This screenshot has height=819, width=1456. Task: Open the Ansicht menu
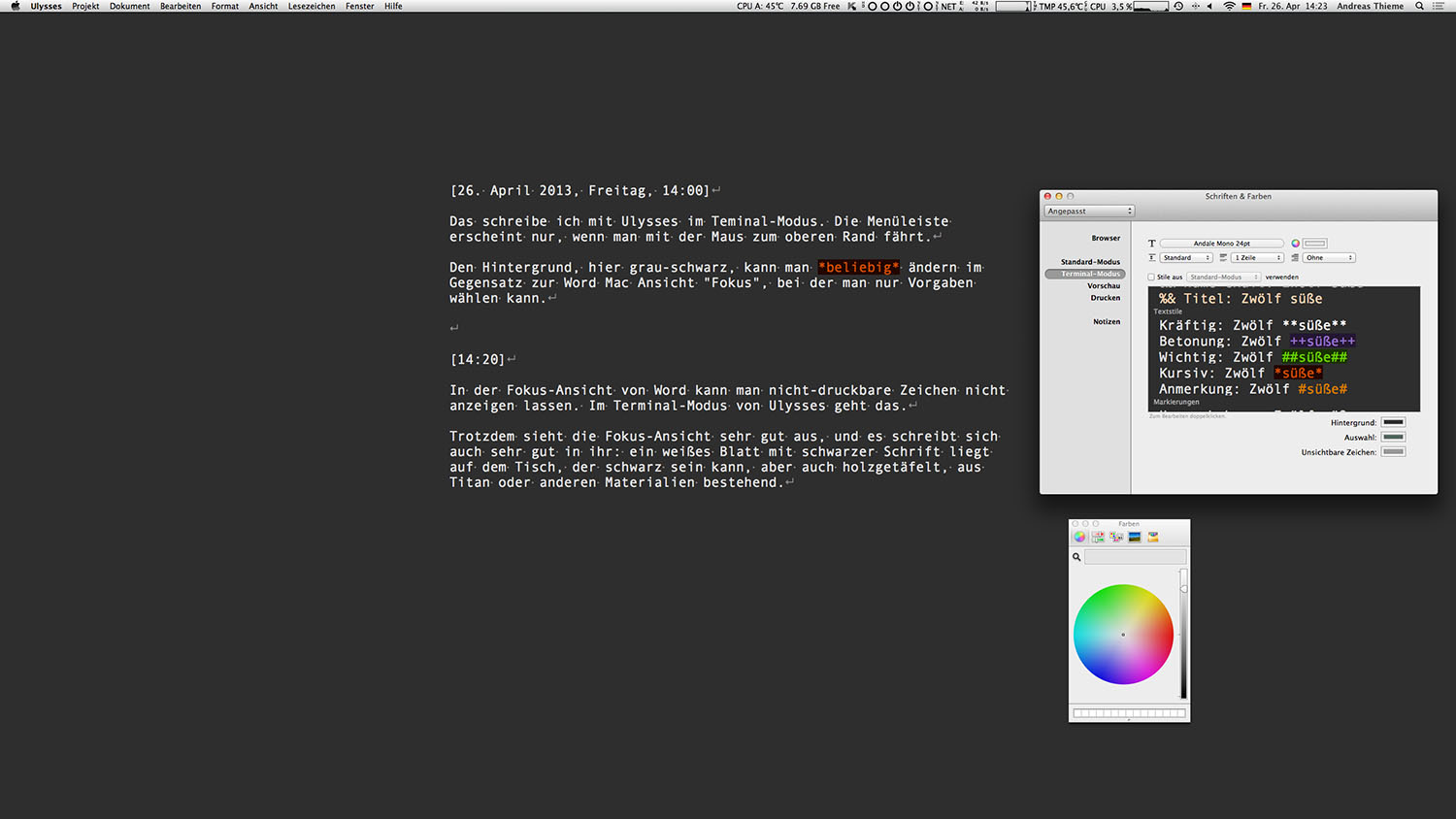(x=263, y=6)
